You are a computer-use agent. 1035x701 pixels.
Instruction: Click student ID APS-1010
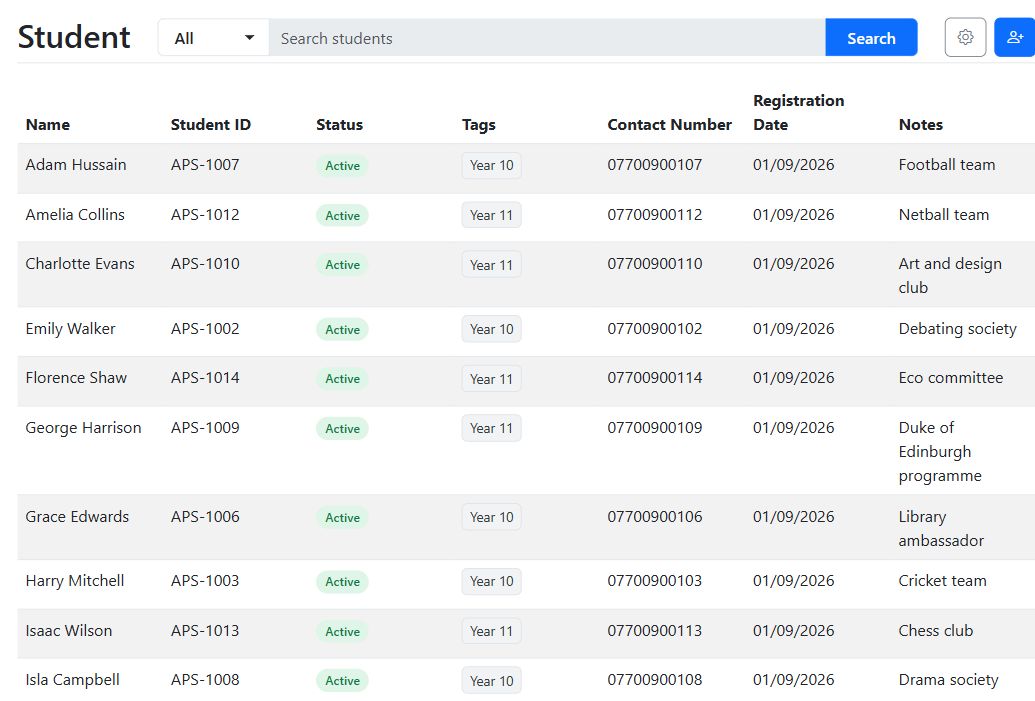(x=205, y=264)
